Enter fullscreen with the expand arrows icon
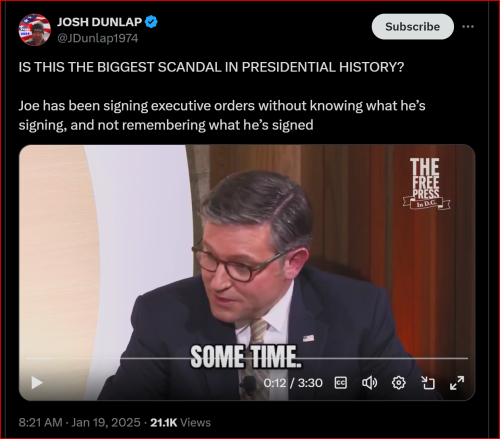This screenshot has width=500, height=439. point(457,383)
